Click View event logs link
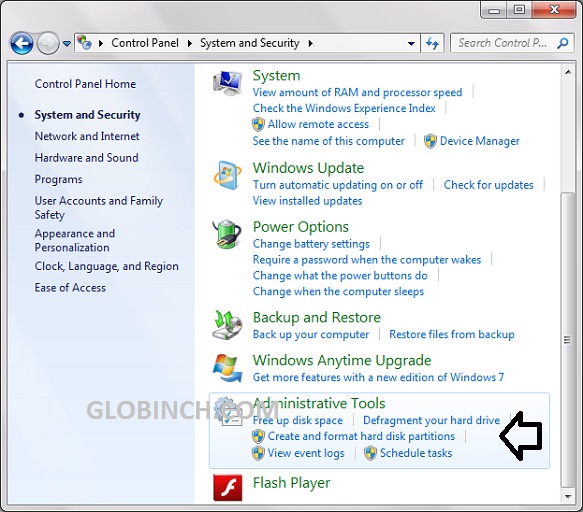This screenshot has height=512, width=583. pos(306,453)
